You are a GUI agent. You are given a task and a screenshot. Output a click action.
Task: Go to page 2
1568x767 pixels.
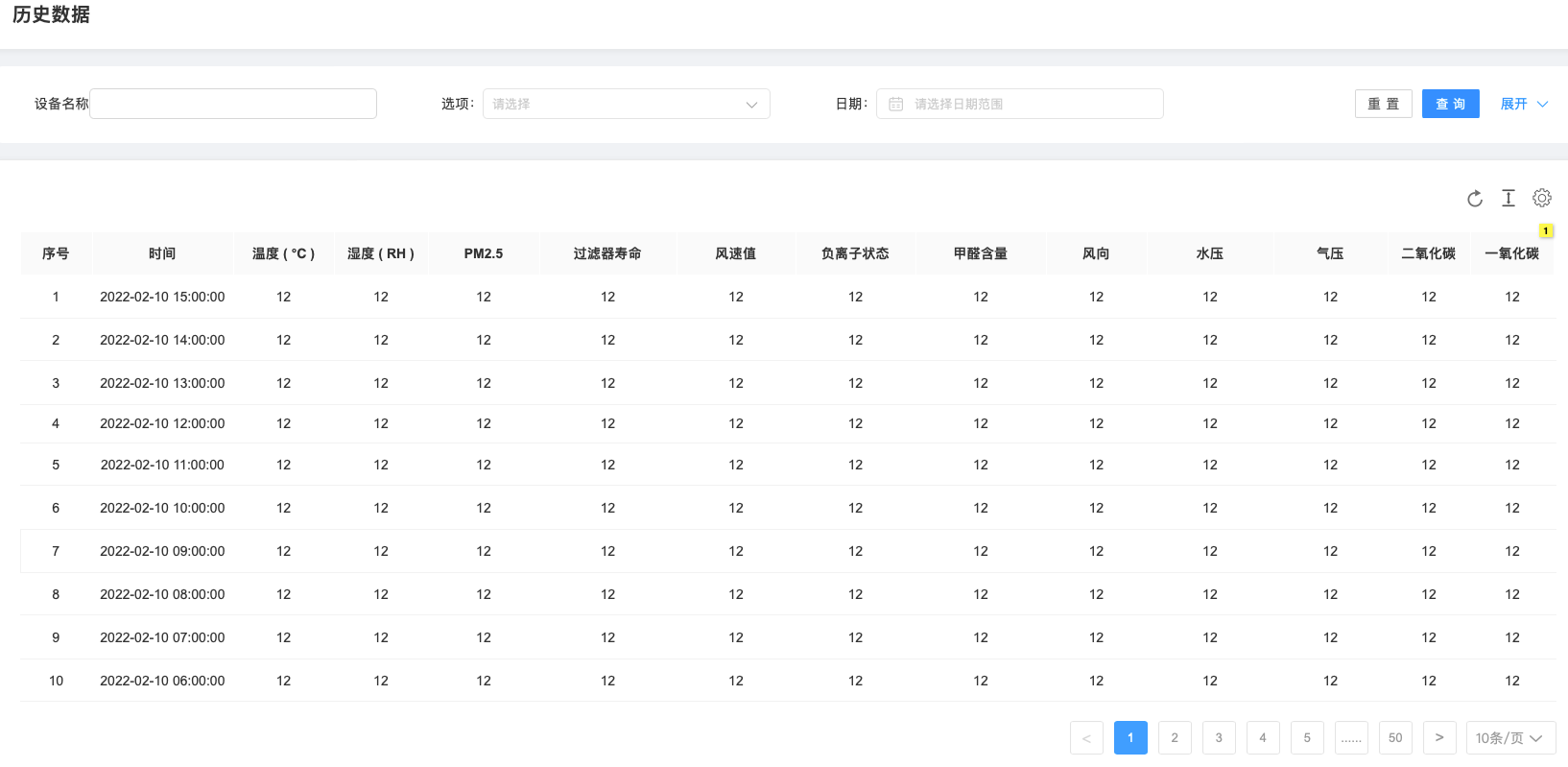point(1175,737)
